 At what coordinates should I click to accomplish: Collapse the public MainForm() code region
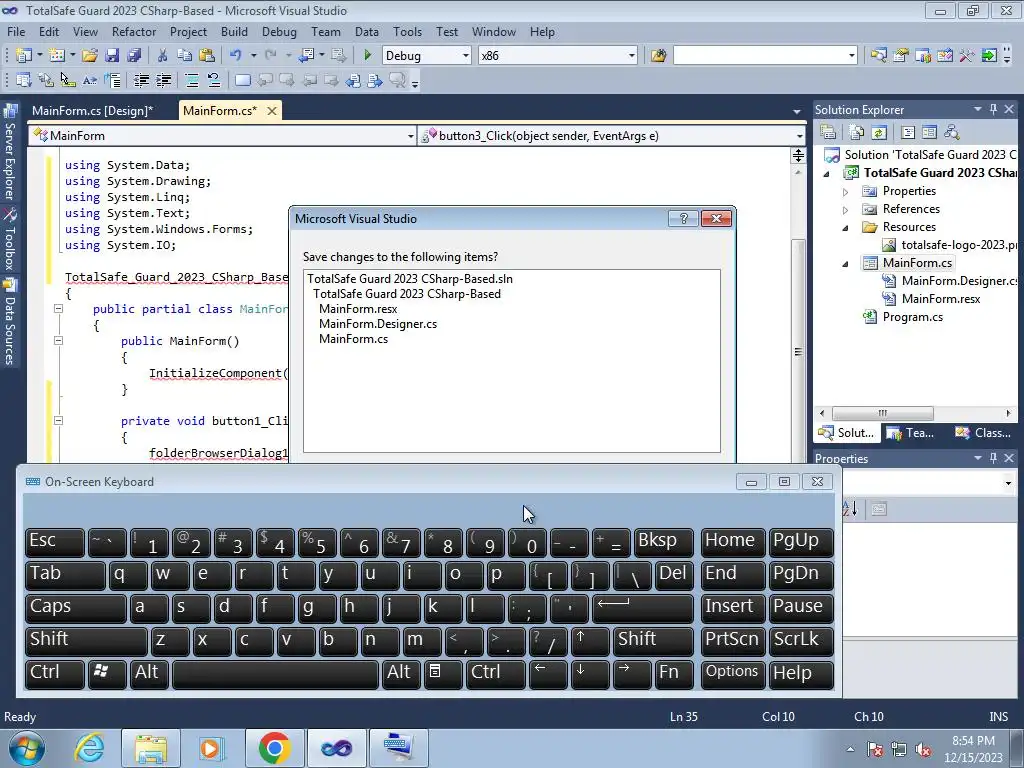coord(58,340)
